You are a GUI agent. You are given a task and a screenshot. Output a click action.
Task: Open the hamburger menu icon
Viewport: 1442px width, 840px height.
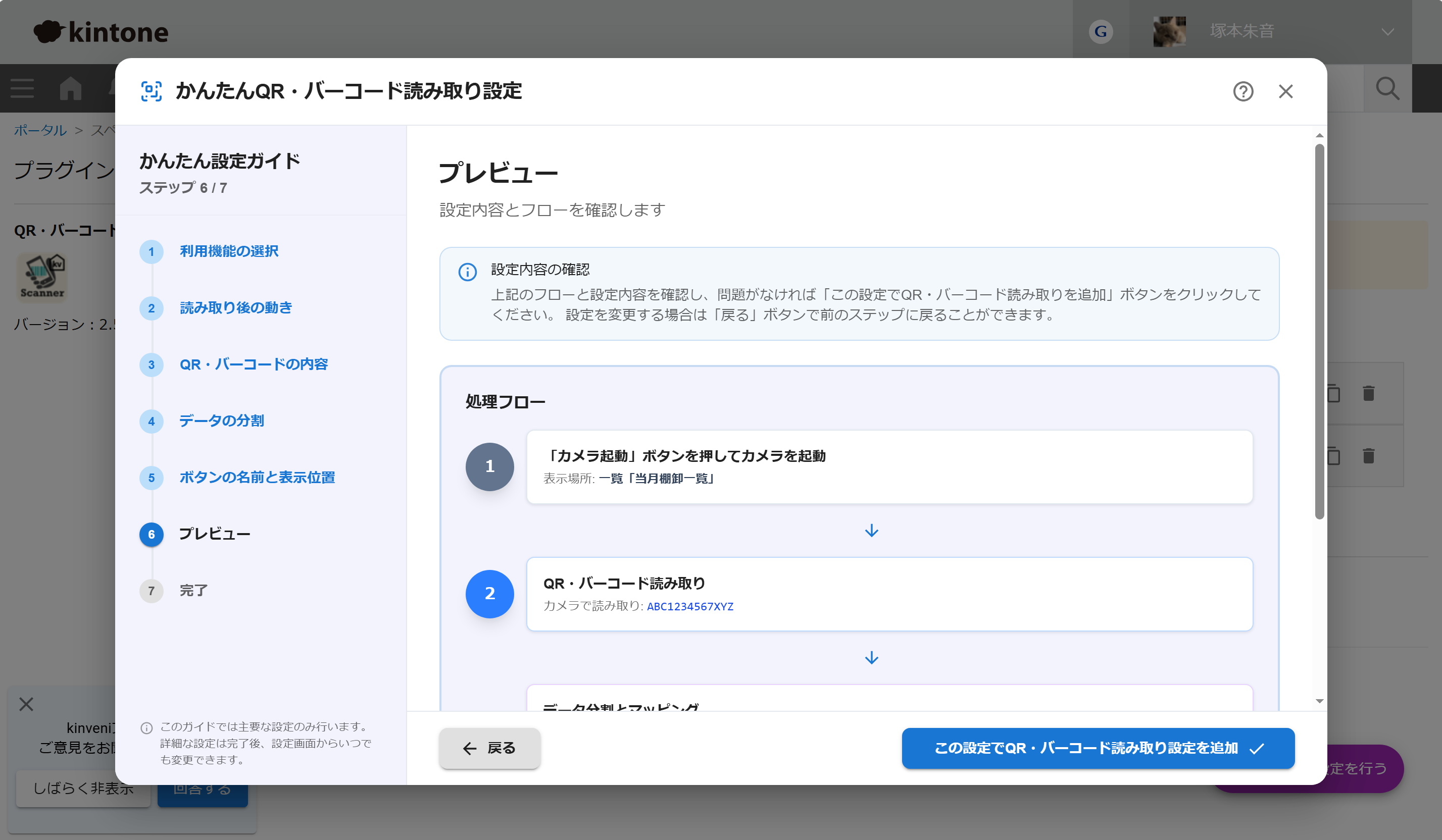pos(22,88)
